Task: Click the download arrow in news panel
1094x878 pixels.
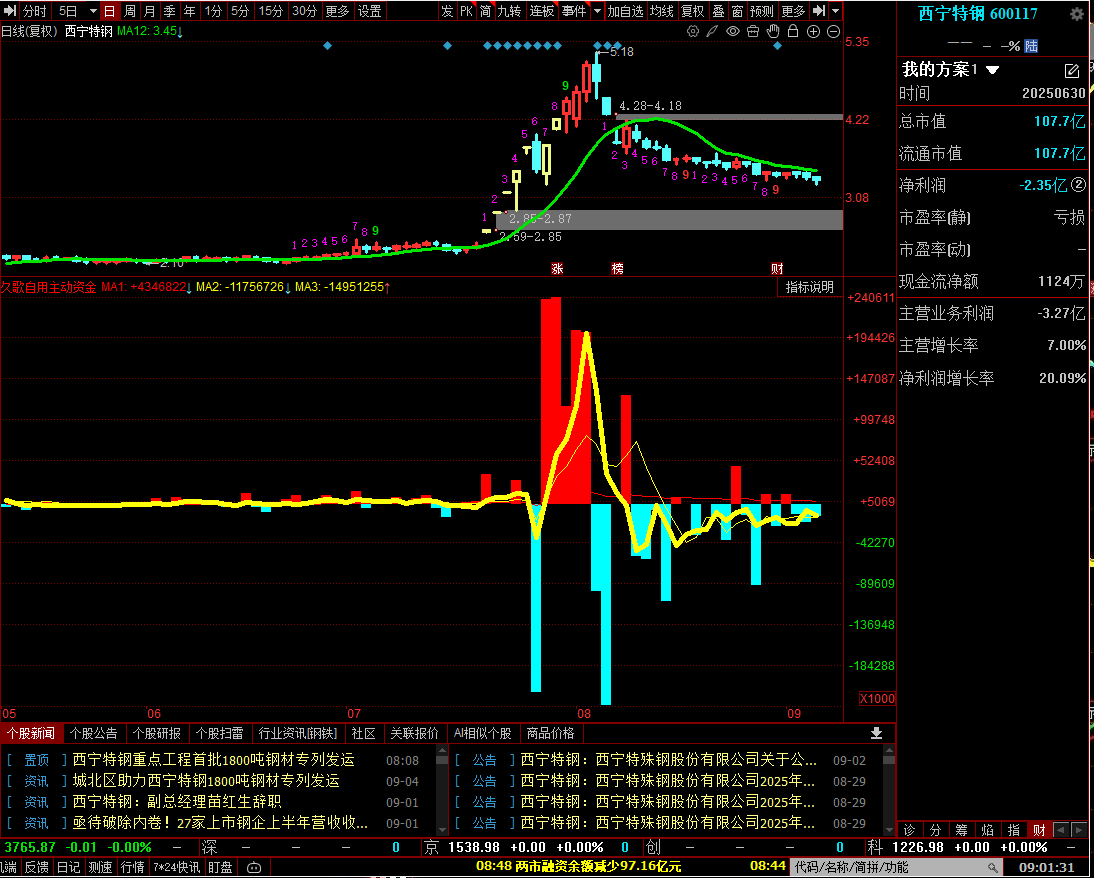Action: (x=877, y=734)
